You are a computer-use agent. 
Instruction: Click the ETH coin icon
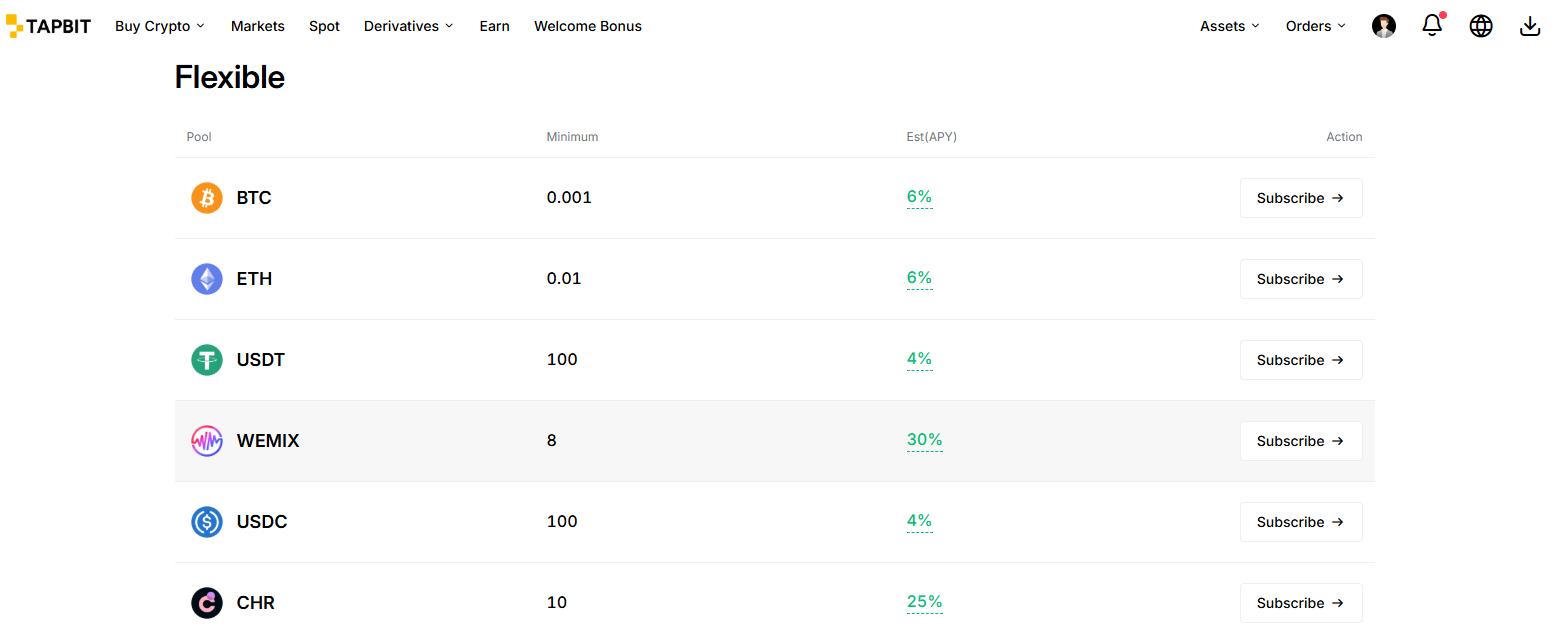pos(207,279)
